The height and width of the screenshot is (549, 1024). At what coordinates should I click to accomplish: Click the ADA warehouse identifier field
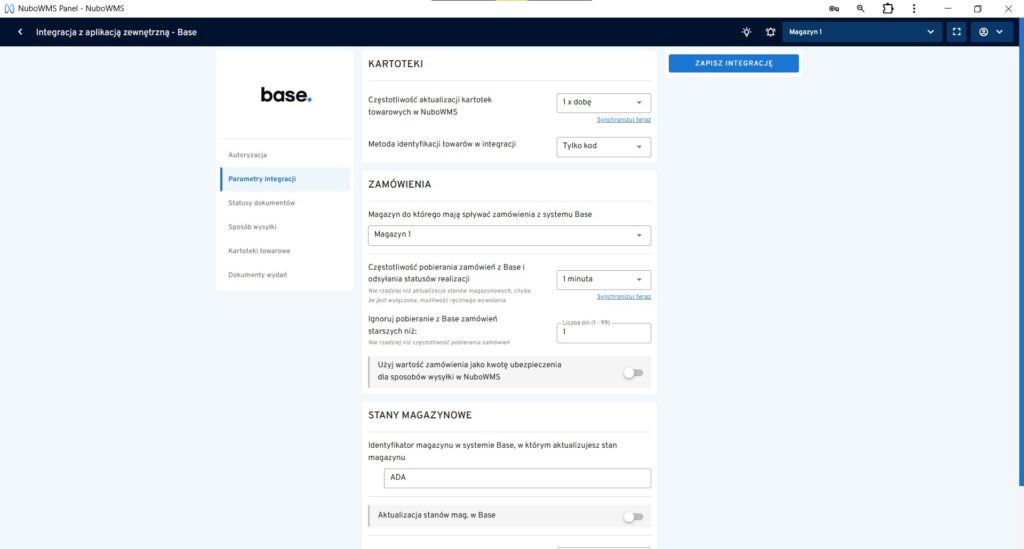pos(516,478)
